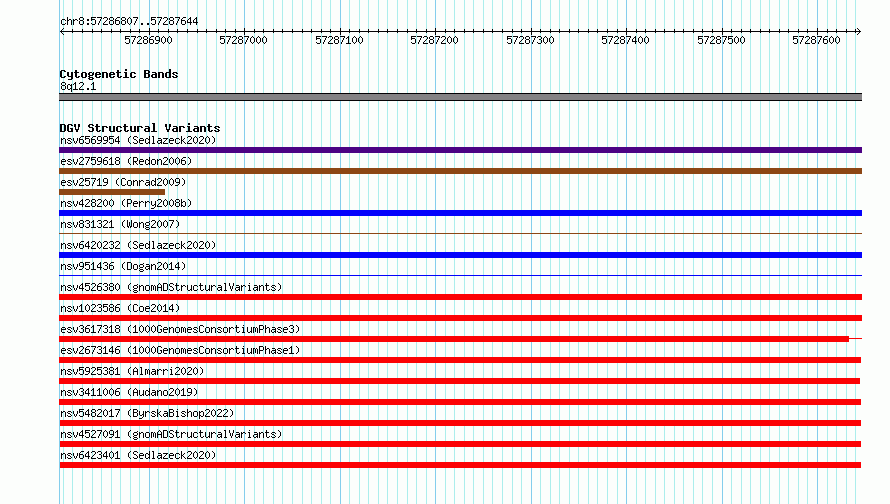Select the purple nsv6569954 variant bar
This screenshot has width=890, height=504.
(x=460, y=150)
